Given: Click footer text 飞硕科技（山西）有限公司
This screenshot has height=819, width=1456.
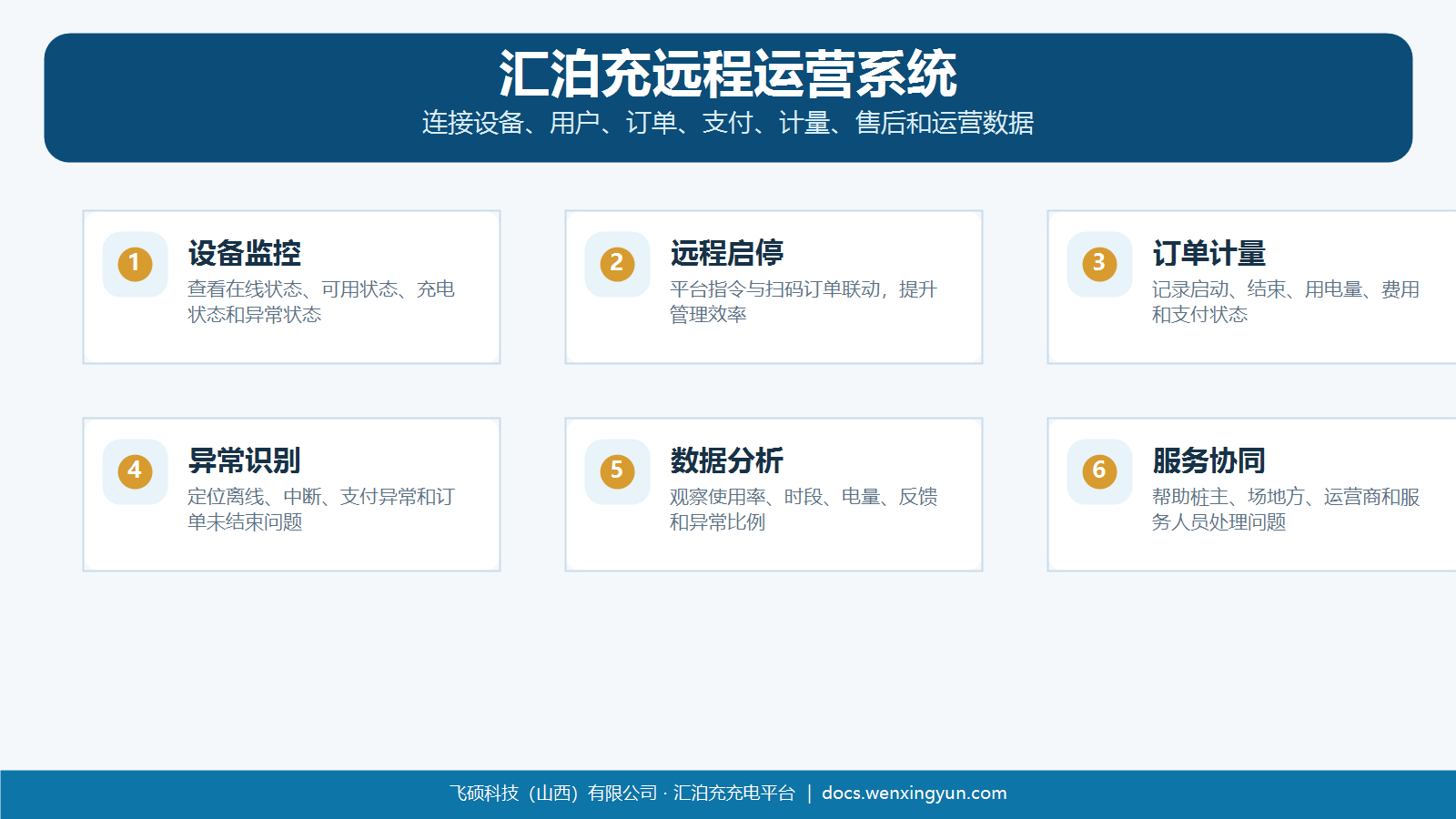Looking at the screenshot, I should tap(553, 794).
